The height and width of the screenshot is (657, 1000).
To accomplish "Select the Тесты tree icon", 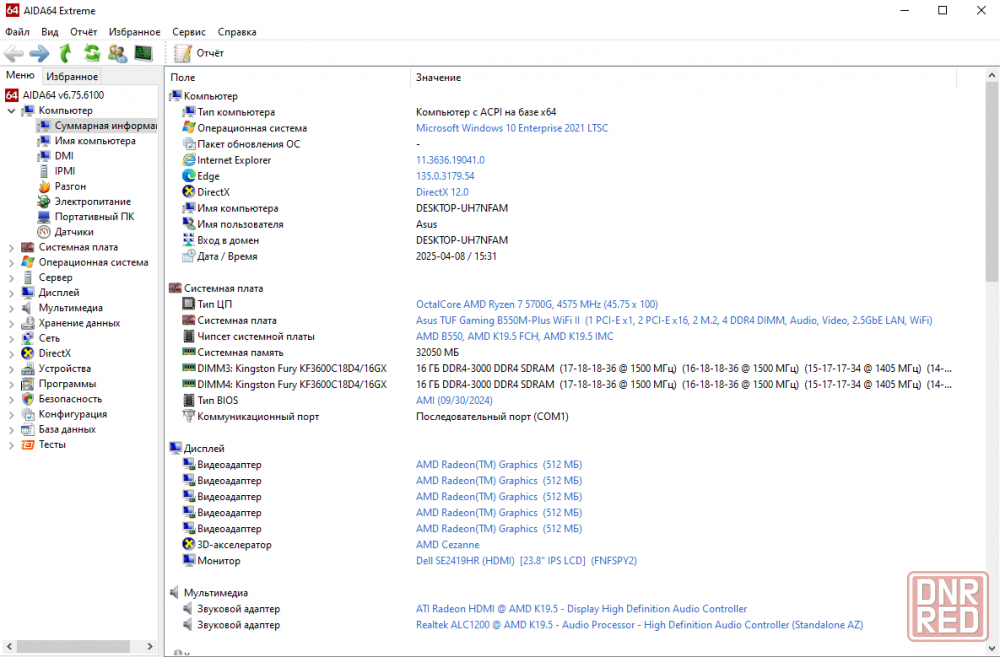I will tap(27, 445).
